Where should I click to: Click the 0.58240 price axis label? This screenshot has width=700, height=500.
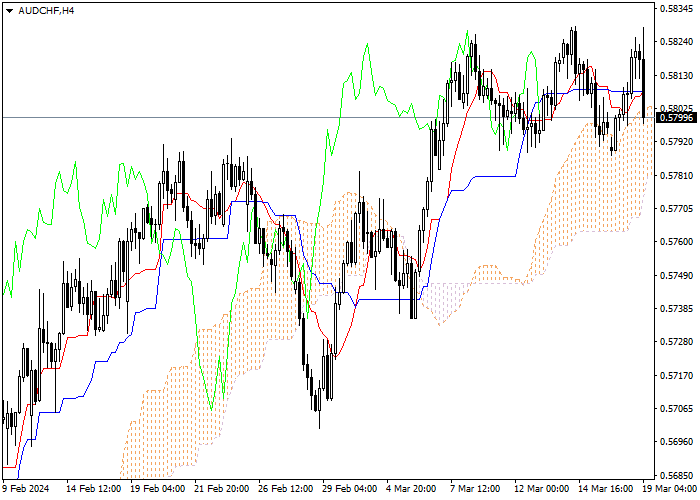[677, 42]
